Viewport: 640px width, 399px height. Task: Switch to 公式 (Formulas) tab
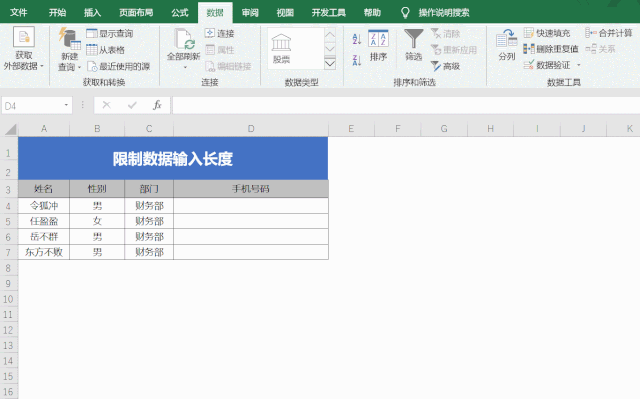180,13
